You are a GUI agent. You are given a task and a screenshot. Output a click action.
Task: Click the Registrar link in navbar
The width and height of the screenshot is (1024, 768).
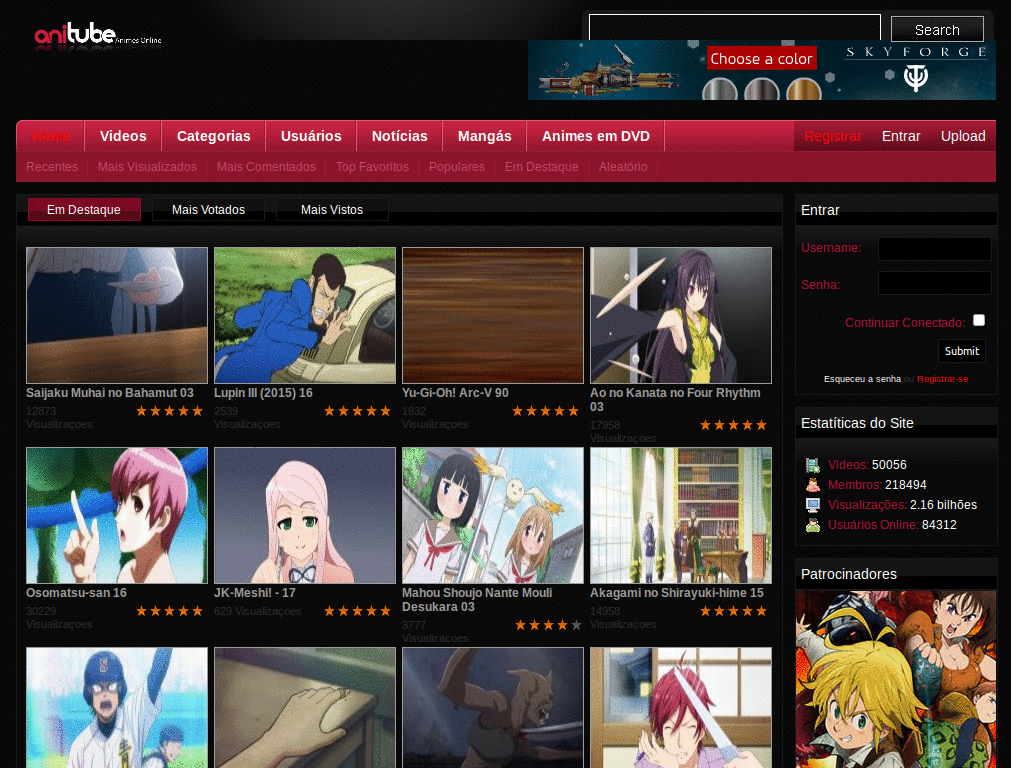833,136
